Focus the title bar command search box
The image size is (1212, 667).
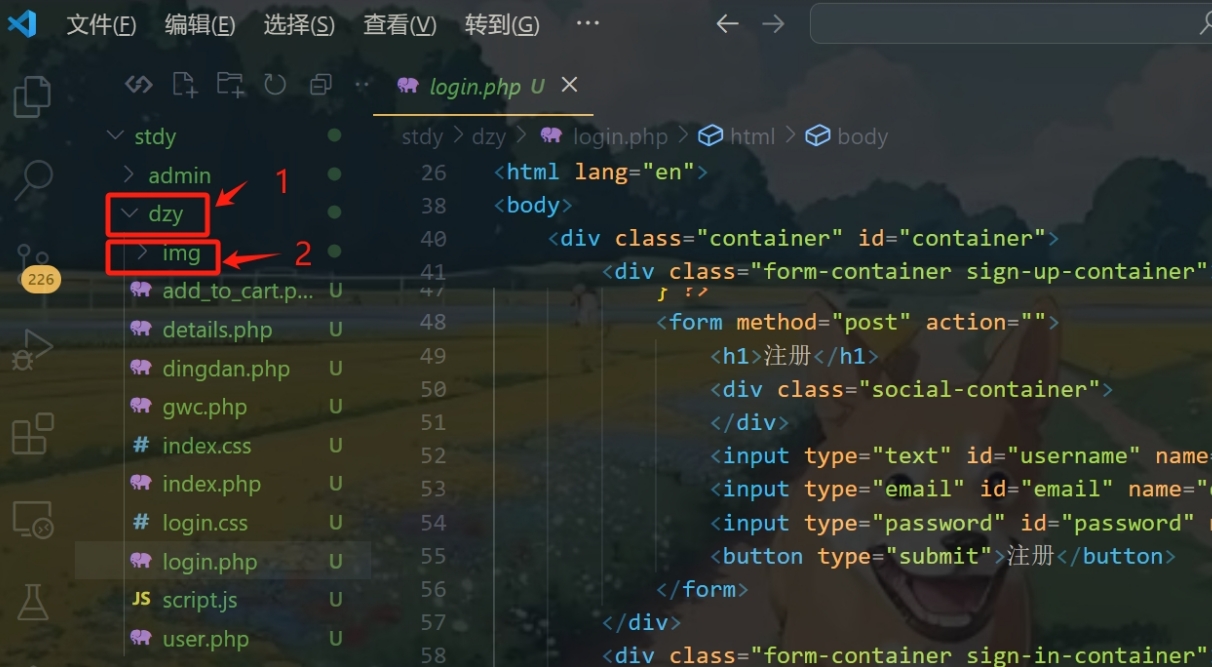tap(1010, 24)
